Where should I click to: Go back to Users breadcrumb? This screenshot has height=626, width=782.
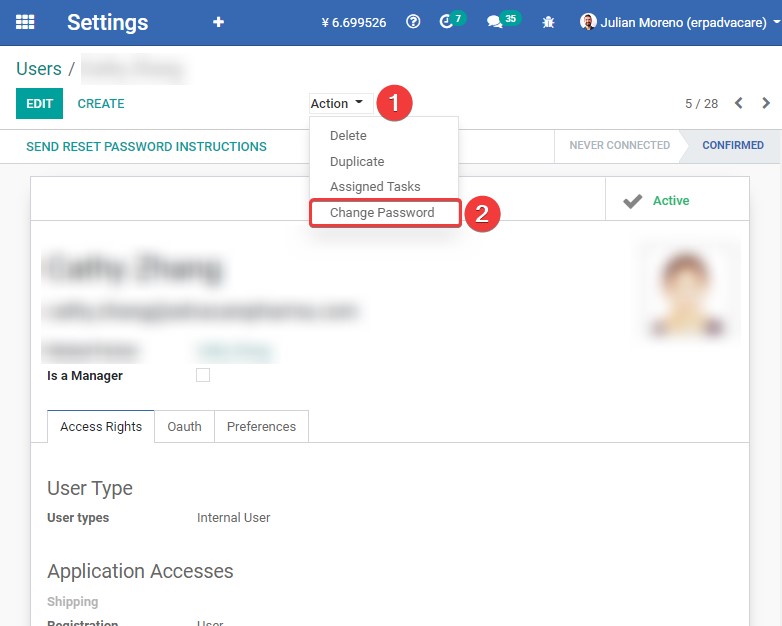(39, 69)
